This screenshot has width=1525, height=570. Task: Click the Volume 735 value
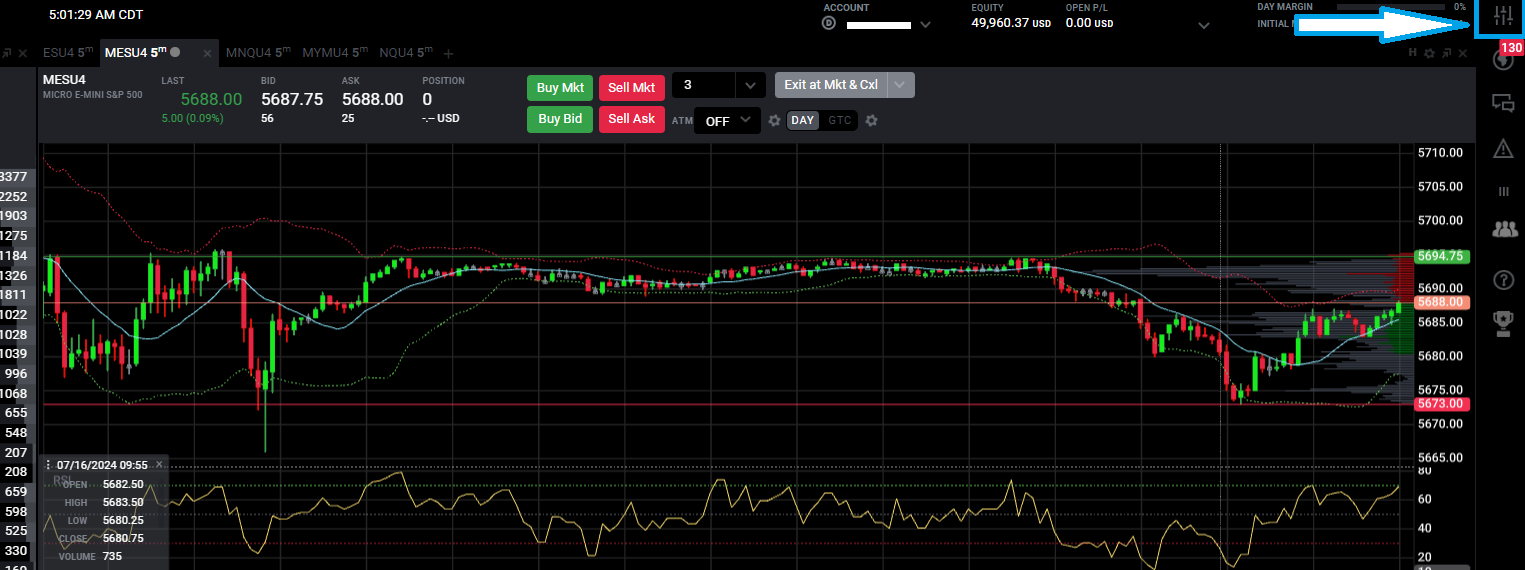click(x=112, y=556)
